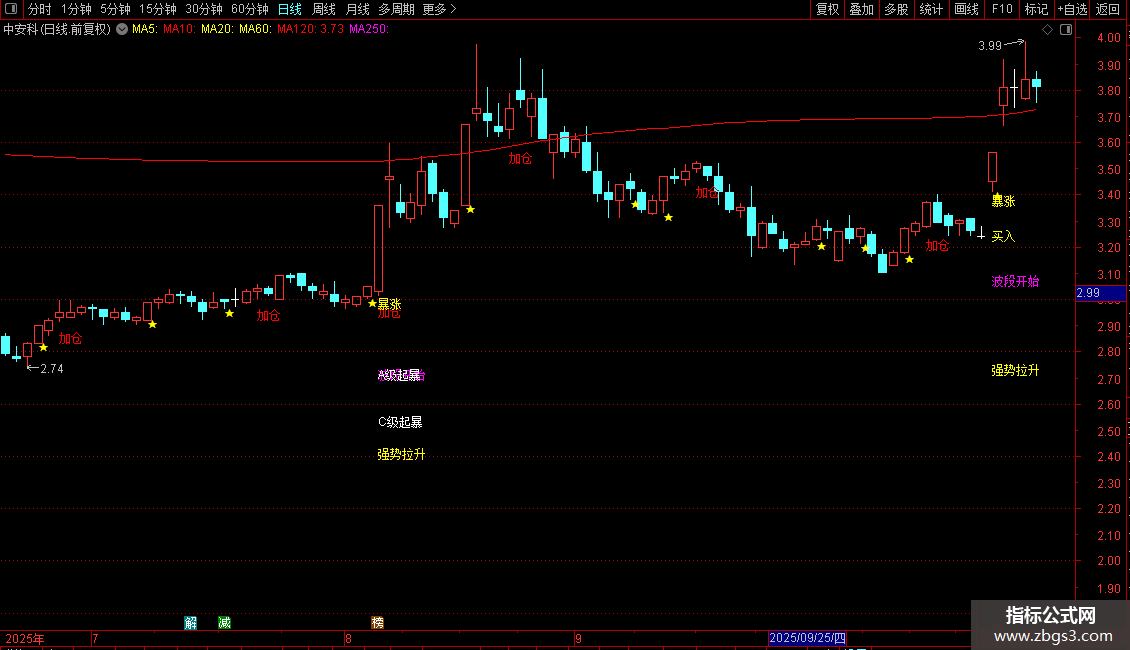Expand the 更多 periods menu
The width and height of the screenshot is (1130, 650).
(x=440, y=9)
